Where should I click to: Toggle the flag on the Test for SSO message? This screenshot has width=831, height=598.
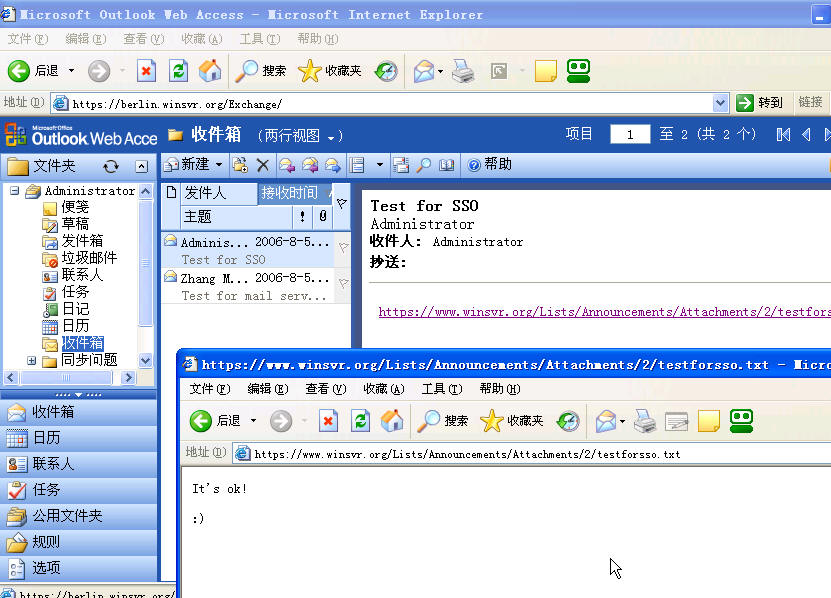click(343, 247)
